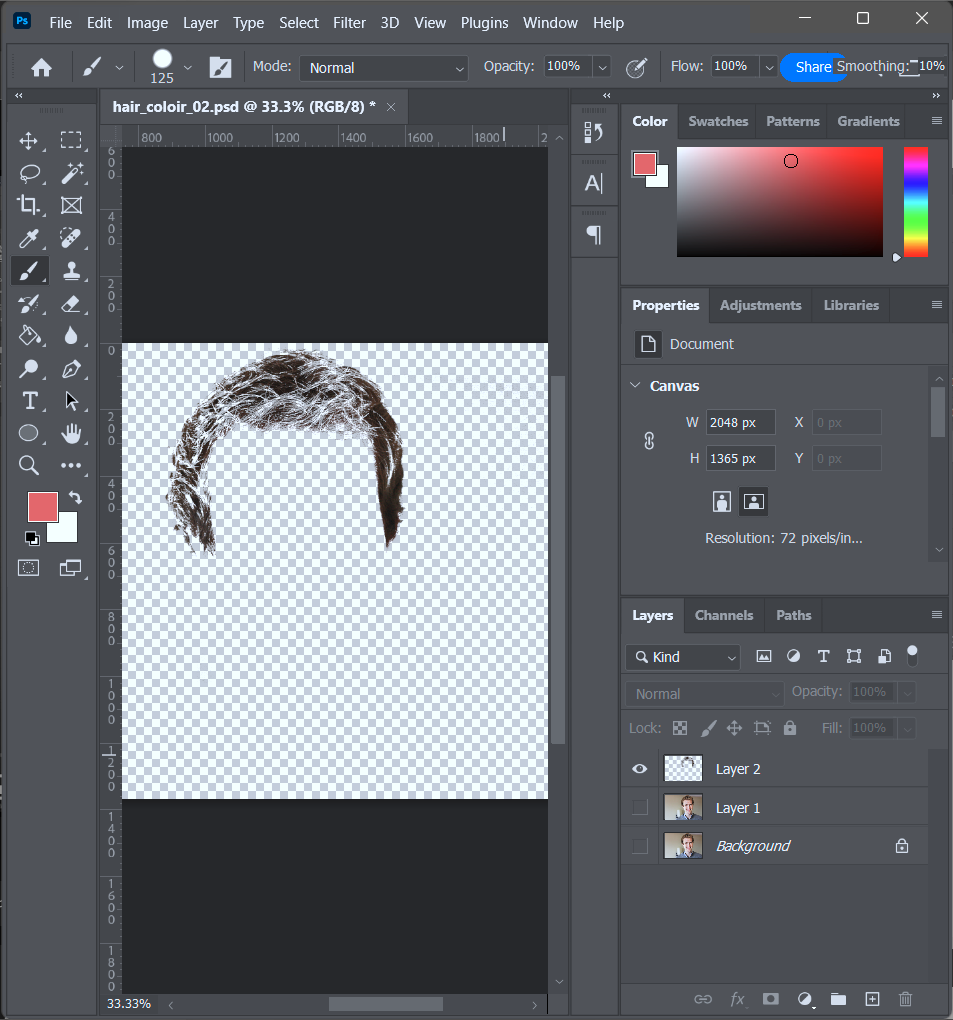This screenshot has height=1020, width=953.
Task: Select the Zoom tool
Action: tap(29, 465)
